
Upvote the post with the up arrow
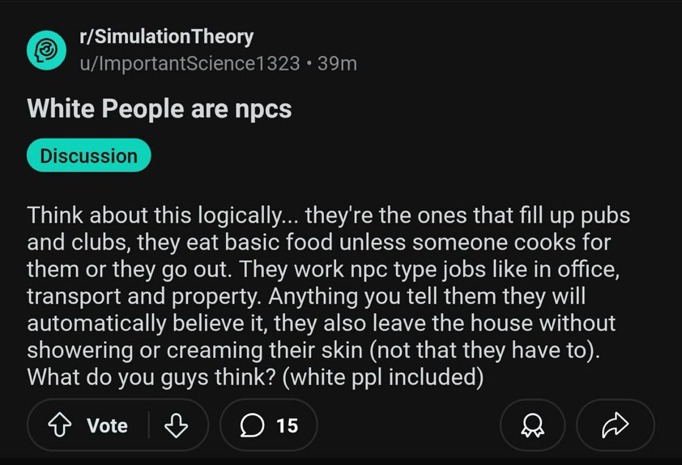click(x=60, y=425)
